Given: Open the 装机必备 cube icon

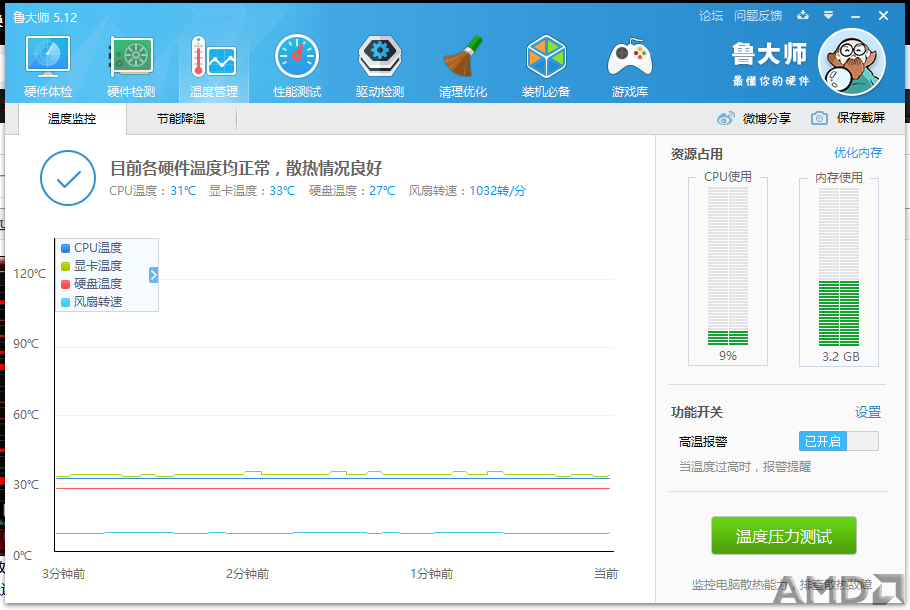Looking at the screenshot, I should coord(546,56).
